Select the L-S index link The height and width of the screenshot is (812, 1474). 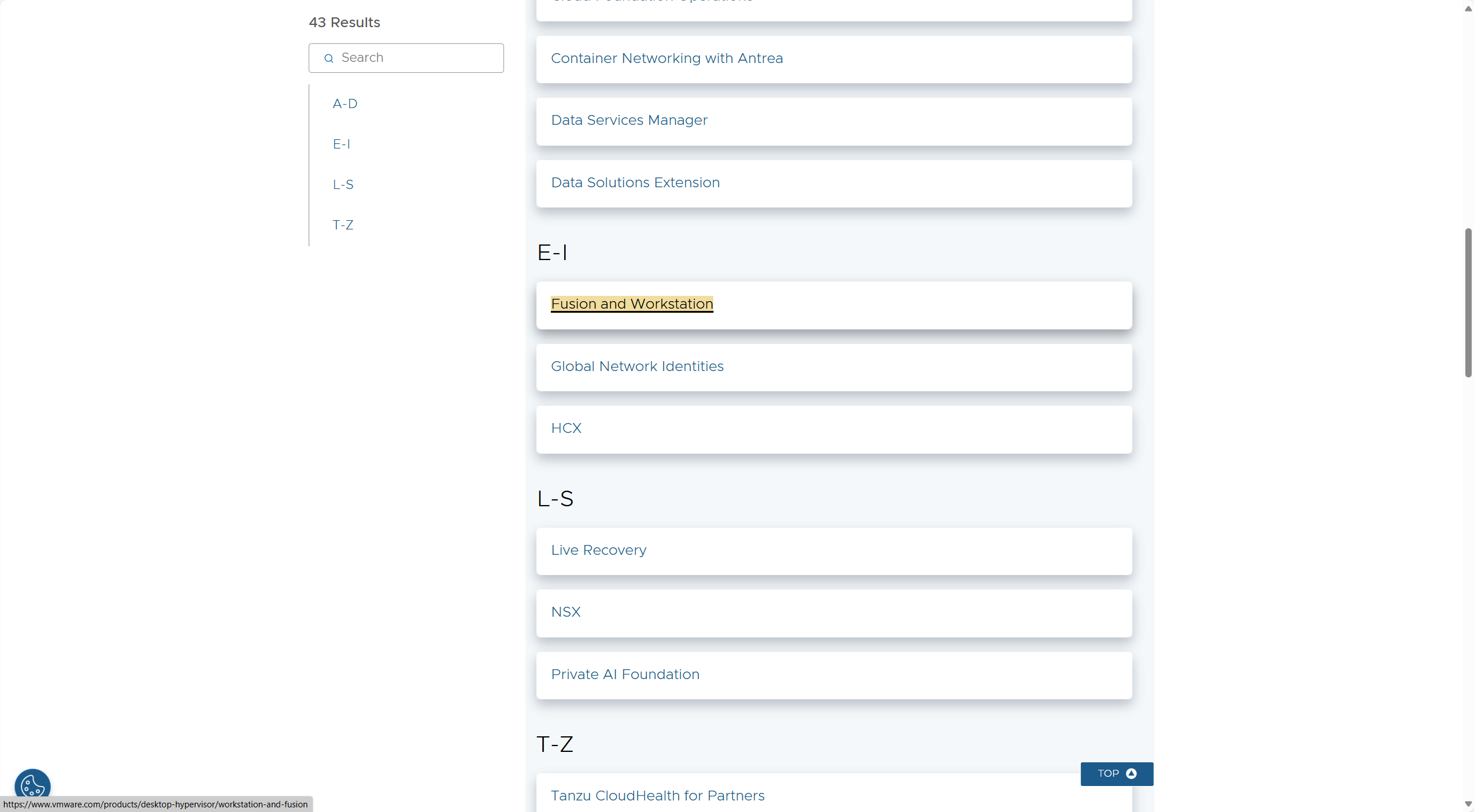(343, 184)
